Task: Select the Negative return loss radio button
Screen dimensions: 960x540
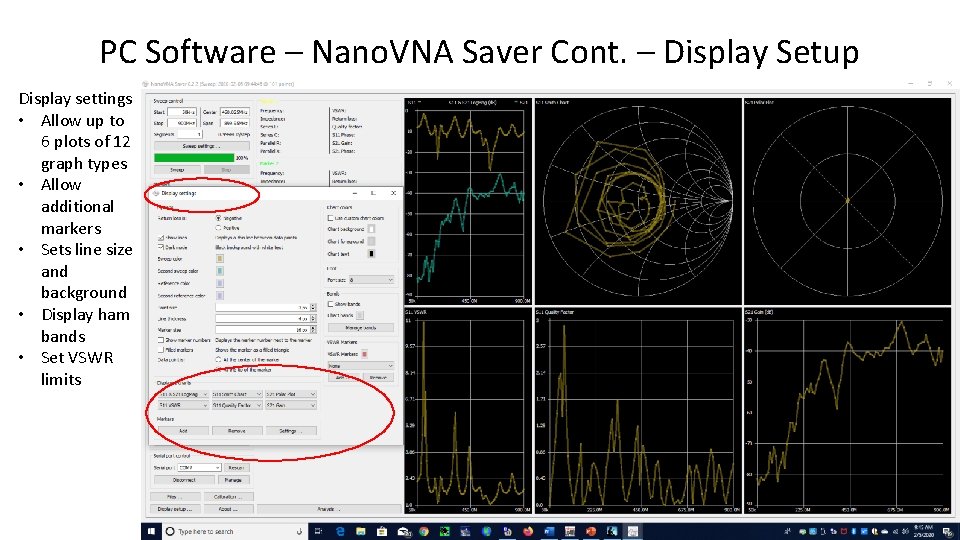Action: [218, 218]
